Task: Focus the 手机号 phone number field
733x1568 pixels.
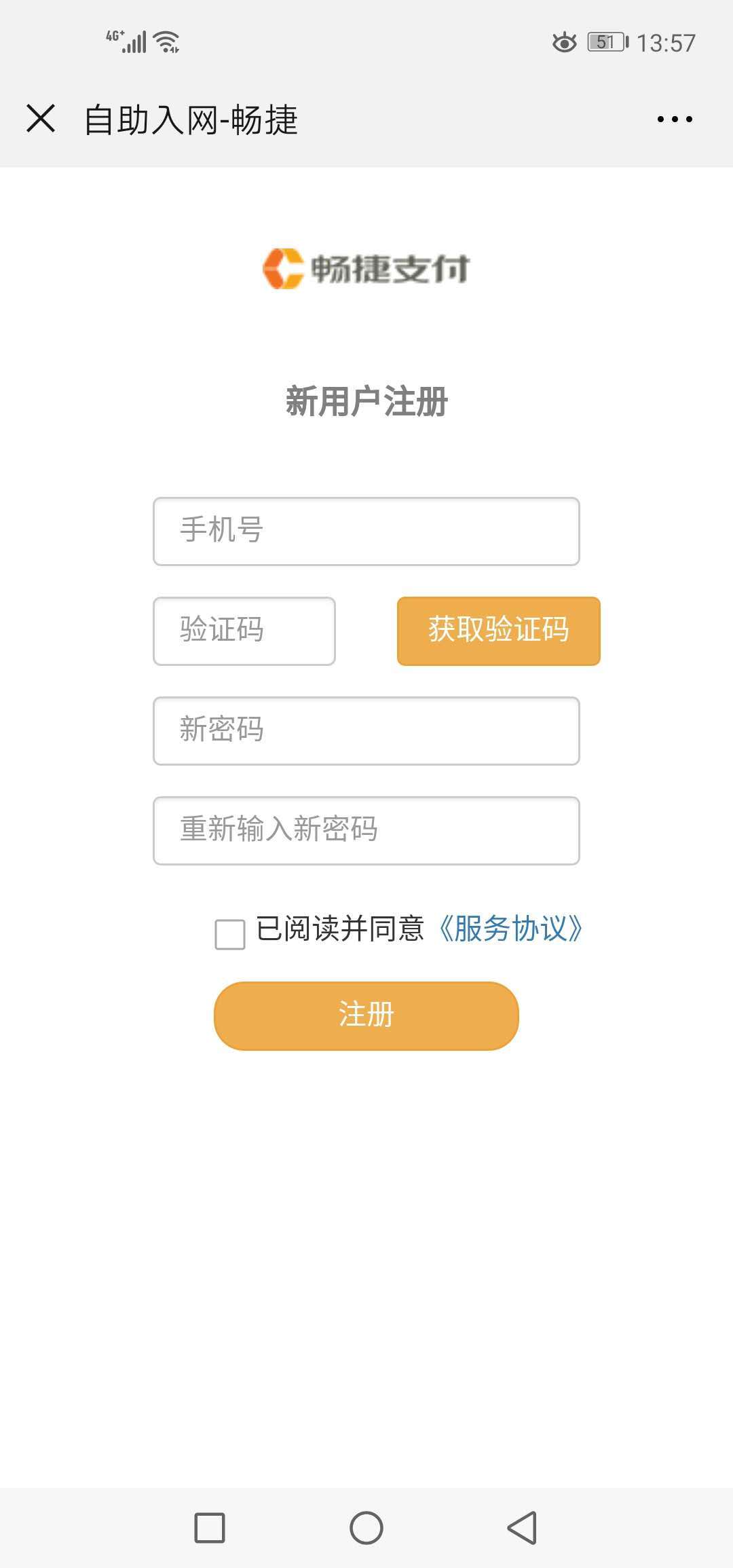Action: (366, 531)
